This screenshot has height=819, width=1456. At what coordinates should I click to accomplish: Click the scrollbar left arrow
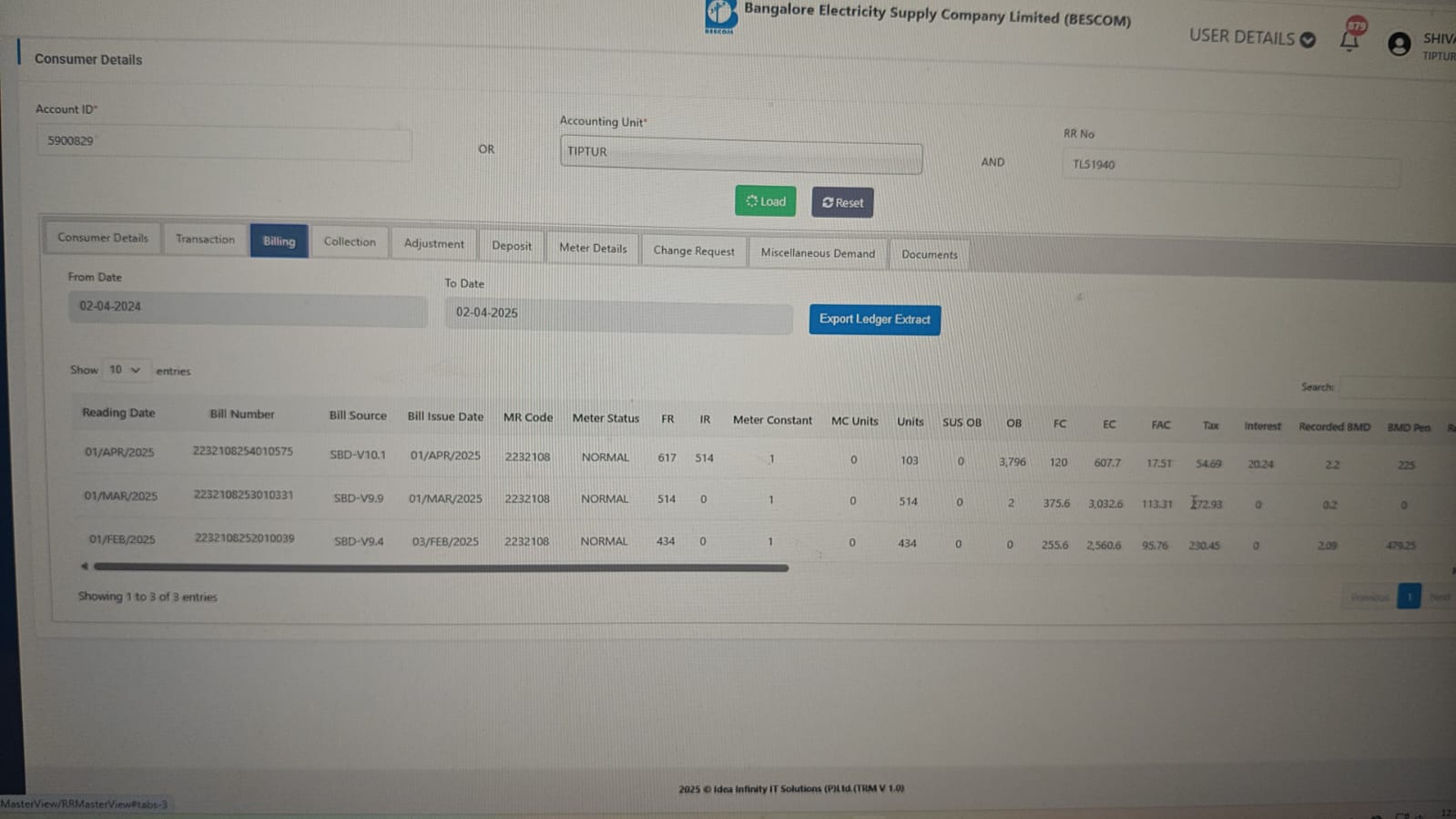84,566
